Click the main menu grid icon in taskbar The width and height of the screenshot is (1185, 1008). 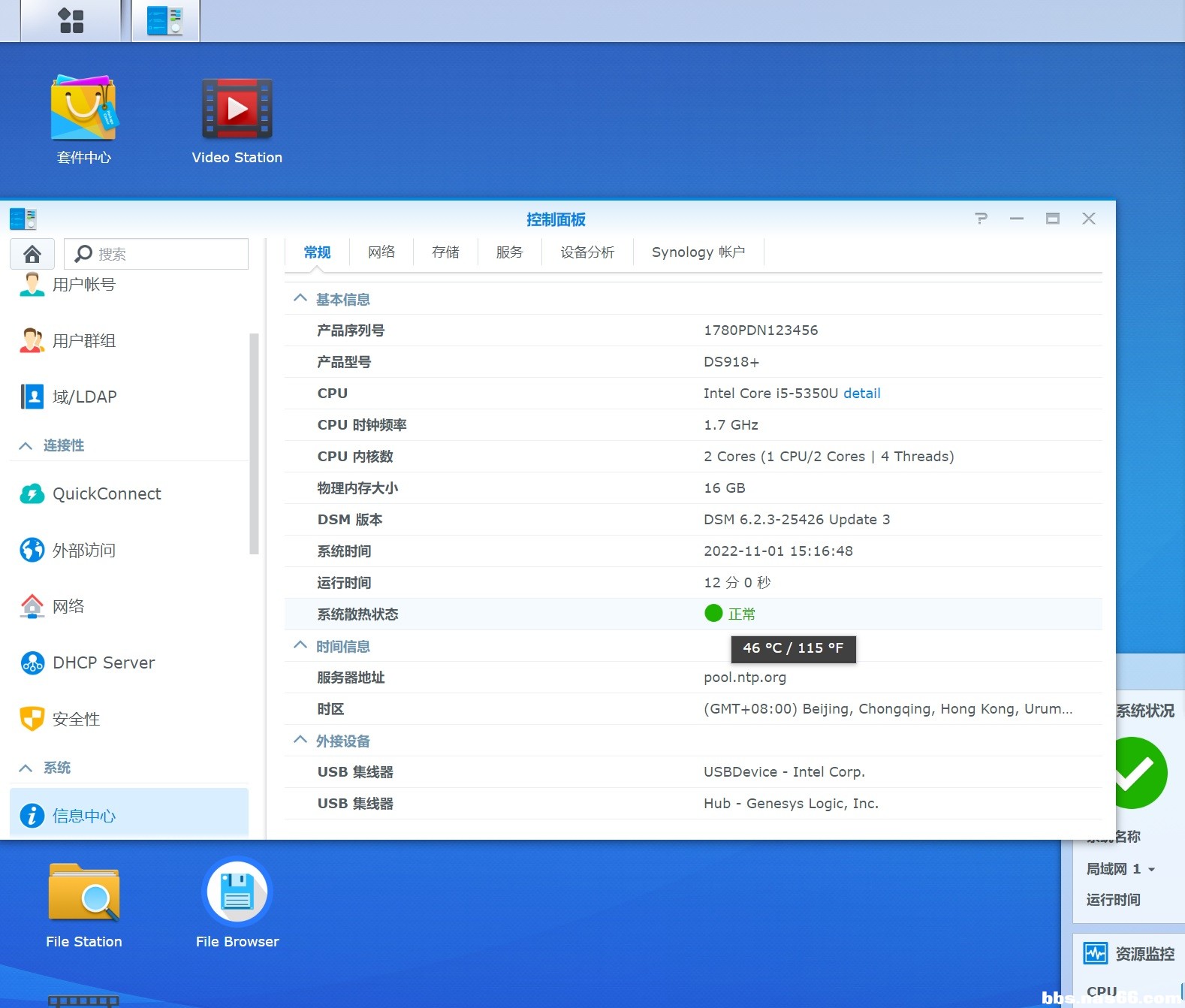click(x=71, y=20)
